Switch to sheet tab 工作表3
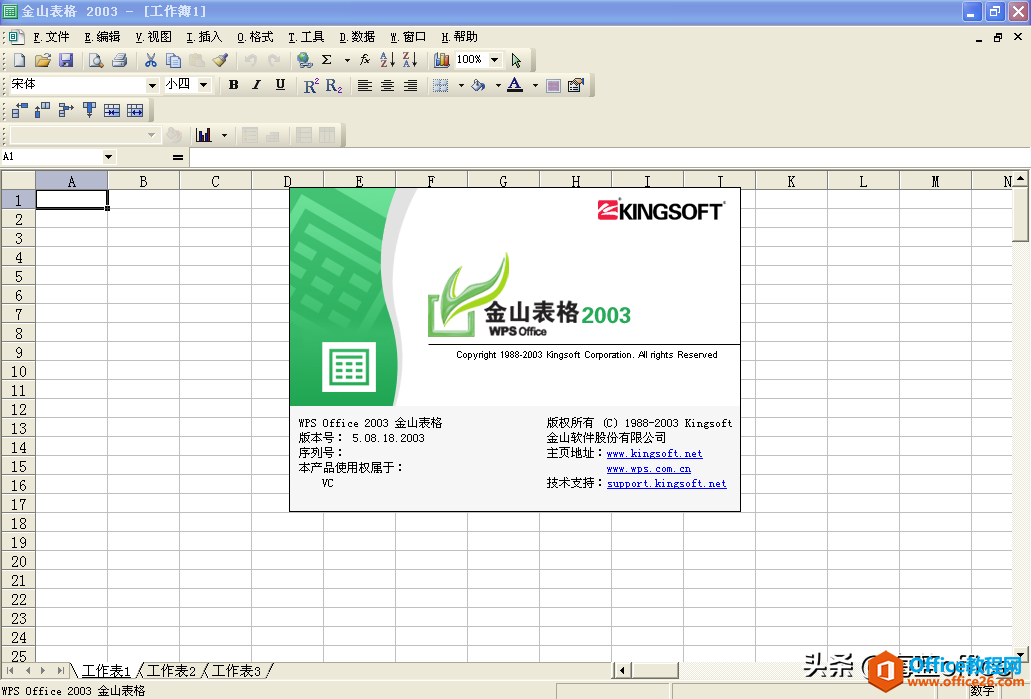Image resolution: width=1031 pixels, height=699 pixels. point(236,671)
